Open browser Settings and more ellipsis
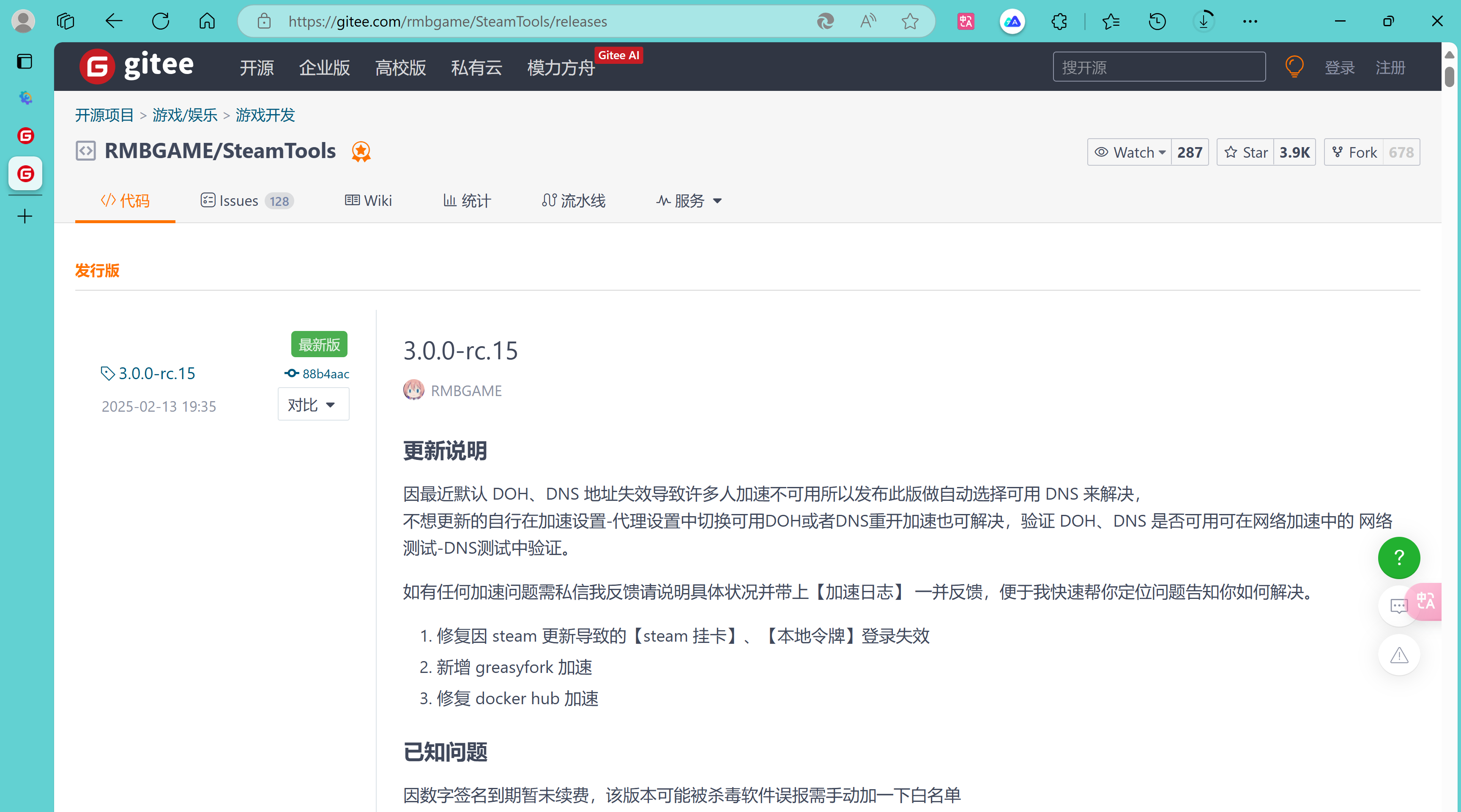Viewport: 1461px width, 812px height. pos(1250,22)
